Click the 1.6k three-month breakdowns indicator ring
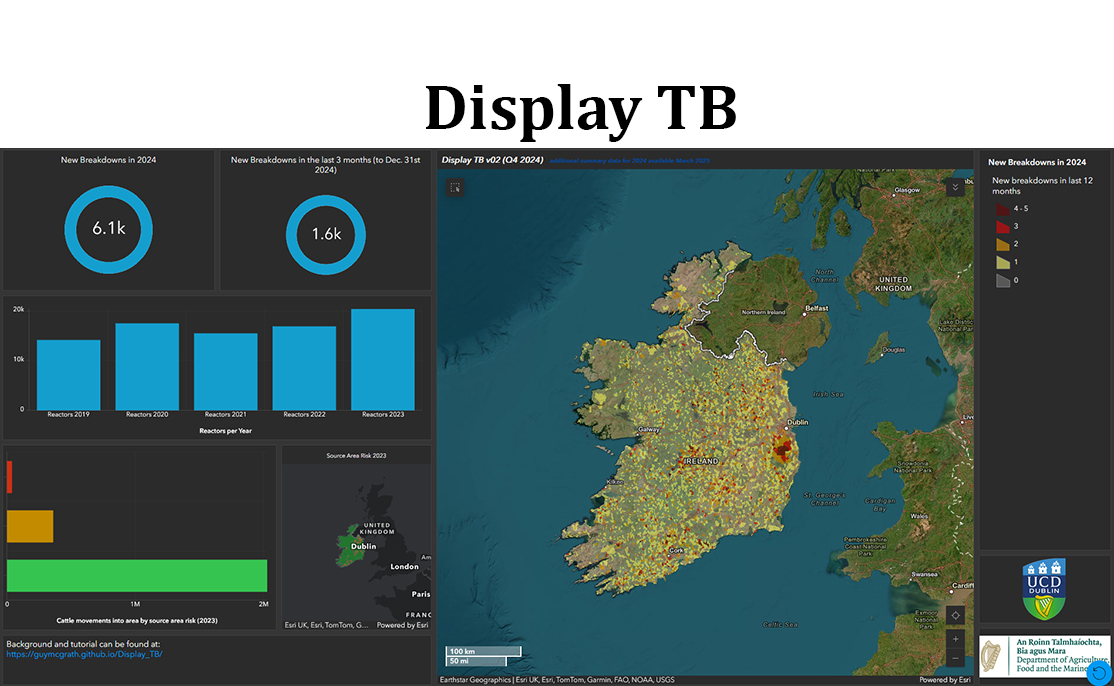 326,235
